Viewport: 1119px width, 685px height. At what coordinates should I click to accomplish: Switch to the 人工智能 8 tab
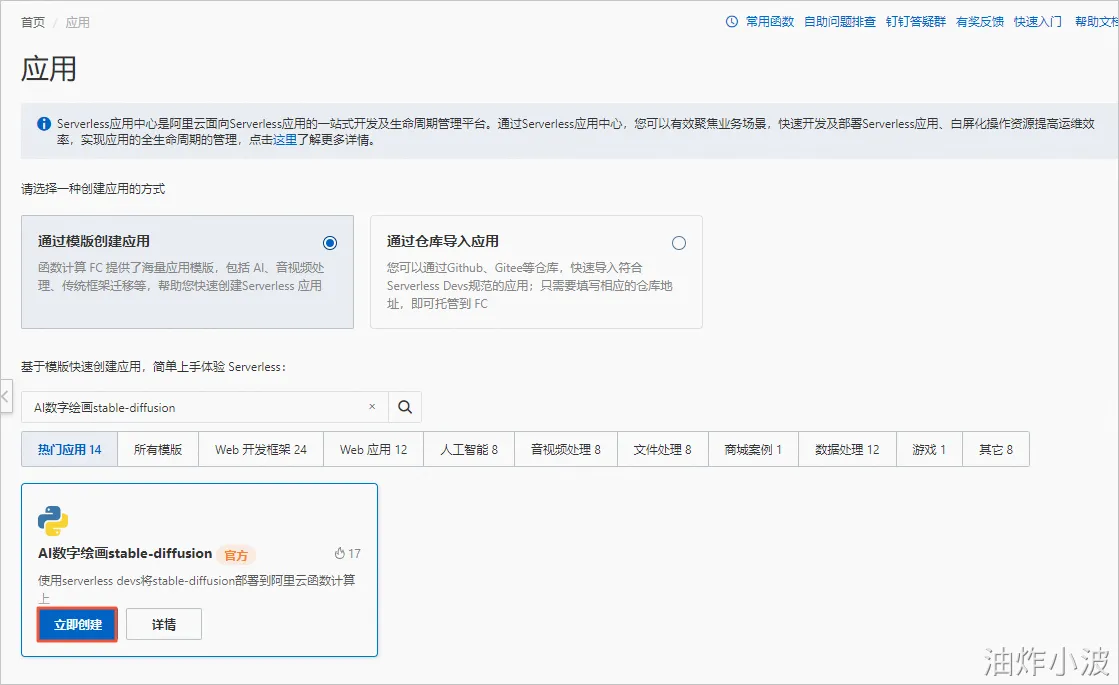click(x=469, y=449)
